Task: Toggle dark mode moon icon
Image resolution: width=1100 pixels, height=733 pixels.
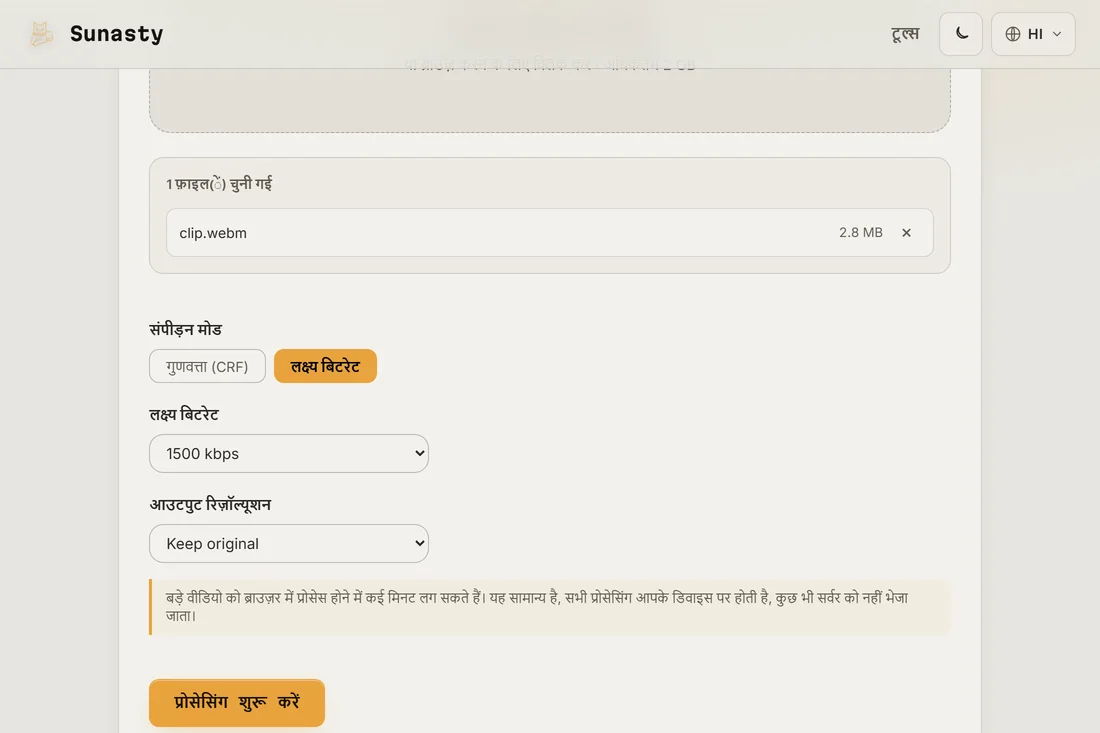Action: (x=961, y=34)
